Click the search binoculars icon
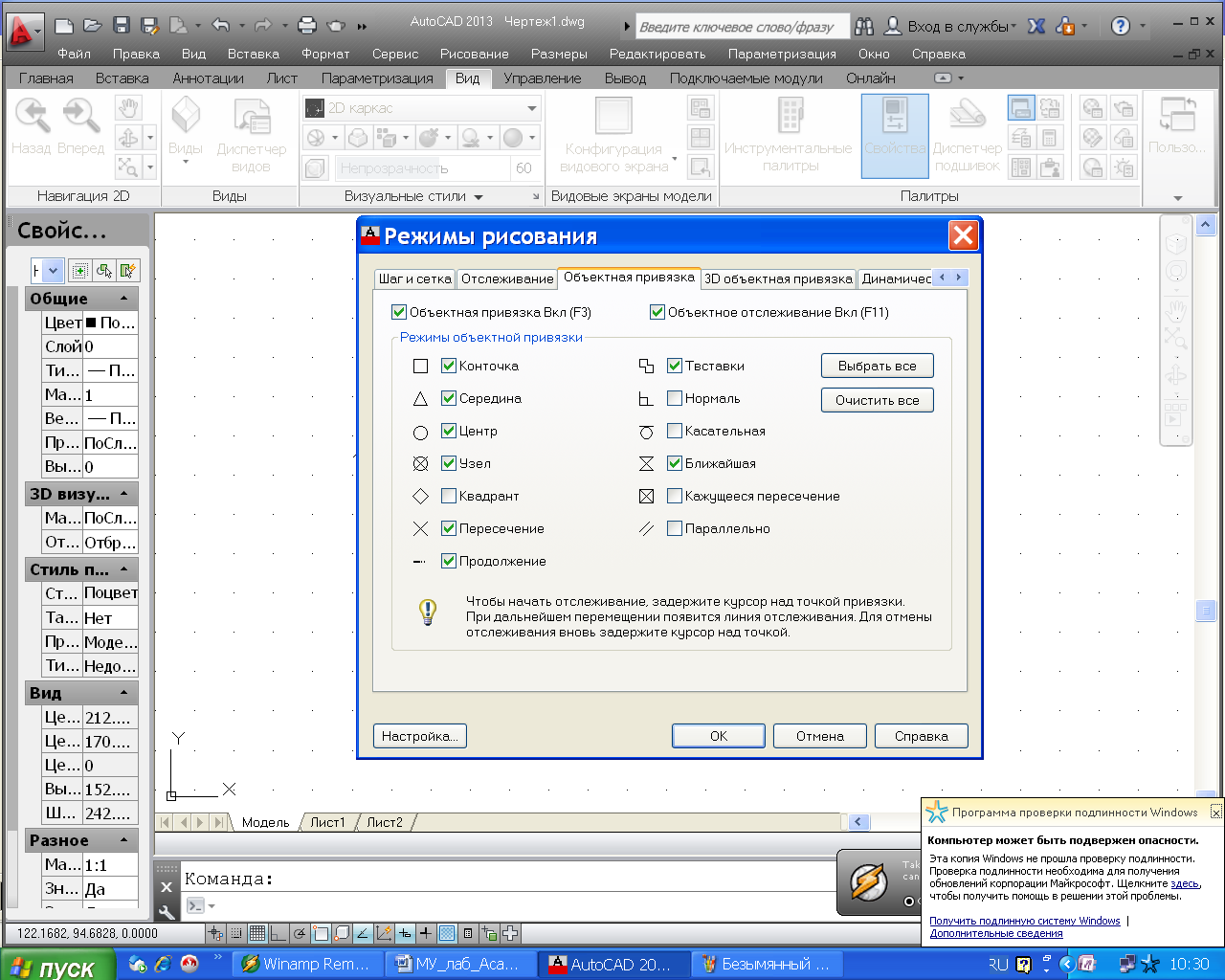 [864, 27]
